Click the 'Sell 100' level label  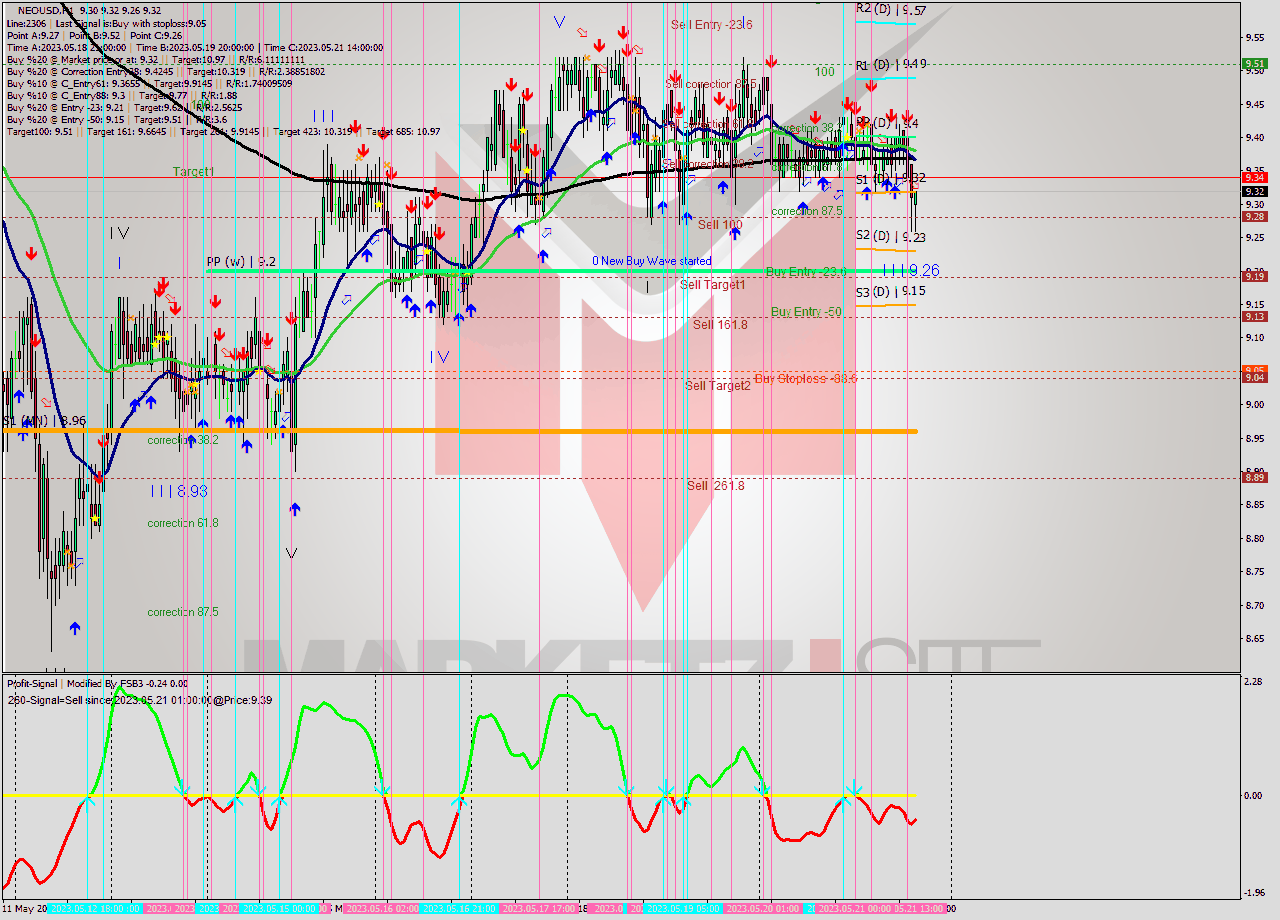720,224
